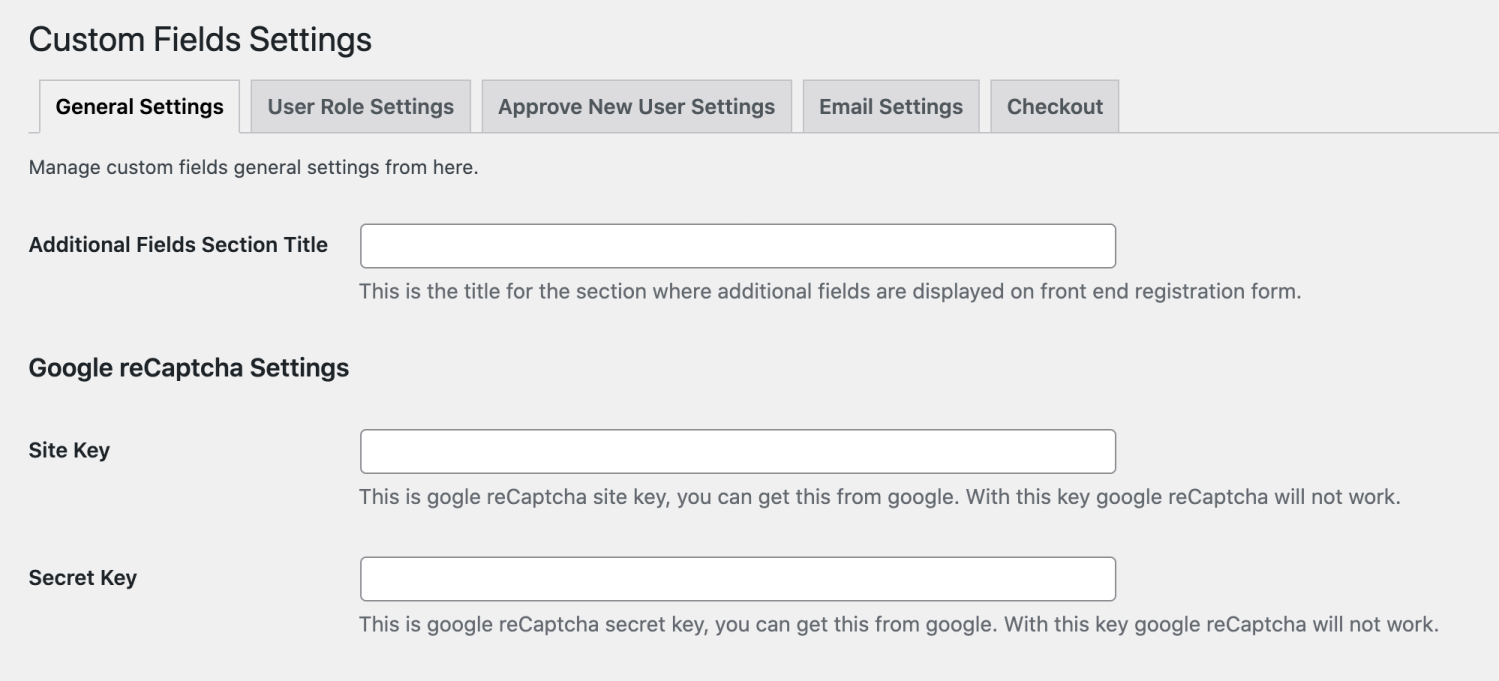This screenshot has width=1499, height=681.
Task: Select the Checkout tab
Action: [1054, 107]
